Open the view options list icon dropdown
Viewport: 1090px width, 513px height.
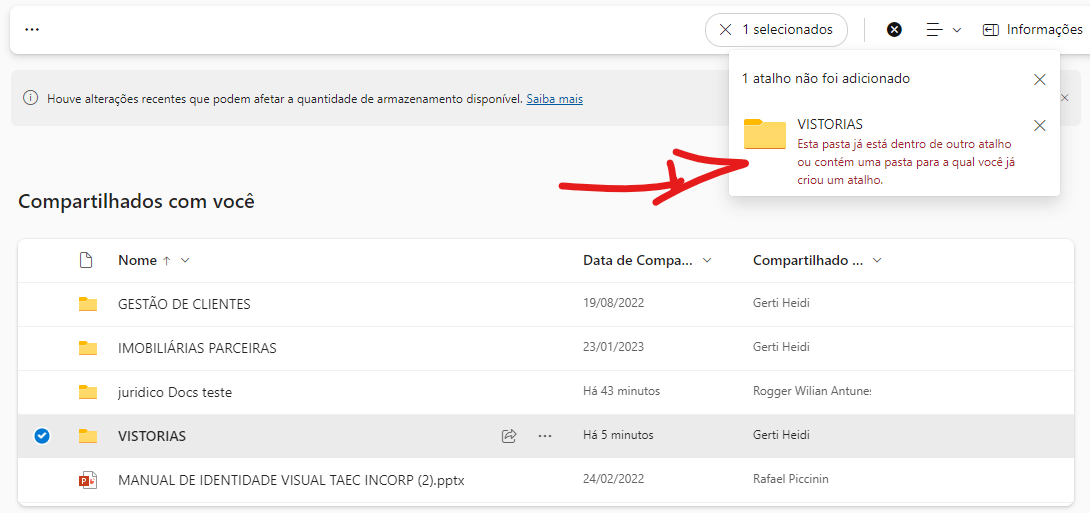point(943,30)
